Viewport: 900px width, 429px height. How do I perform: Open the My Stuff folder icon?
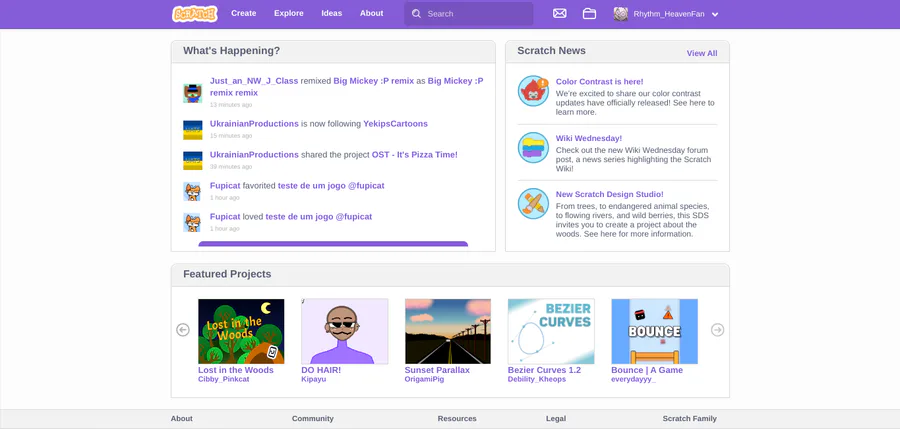point(589,13)
